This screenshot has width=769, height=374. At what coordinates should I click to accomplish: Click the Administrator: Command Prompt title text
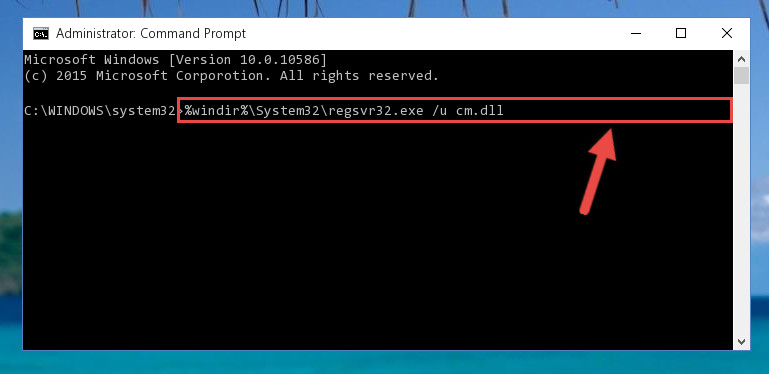151,33
